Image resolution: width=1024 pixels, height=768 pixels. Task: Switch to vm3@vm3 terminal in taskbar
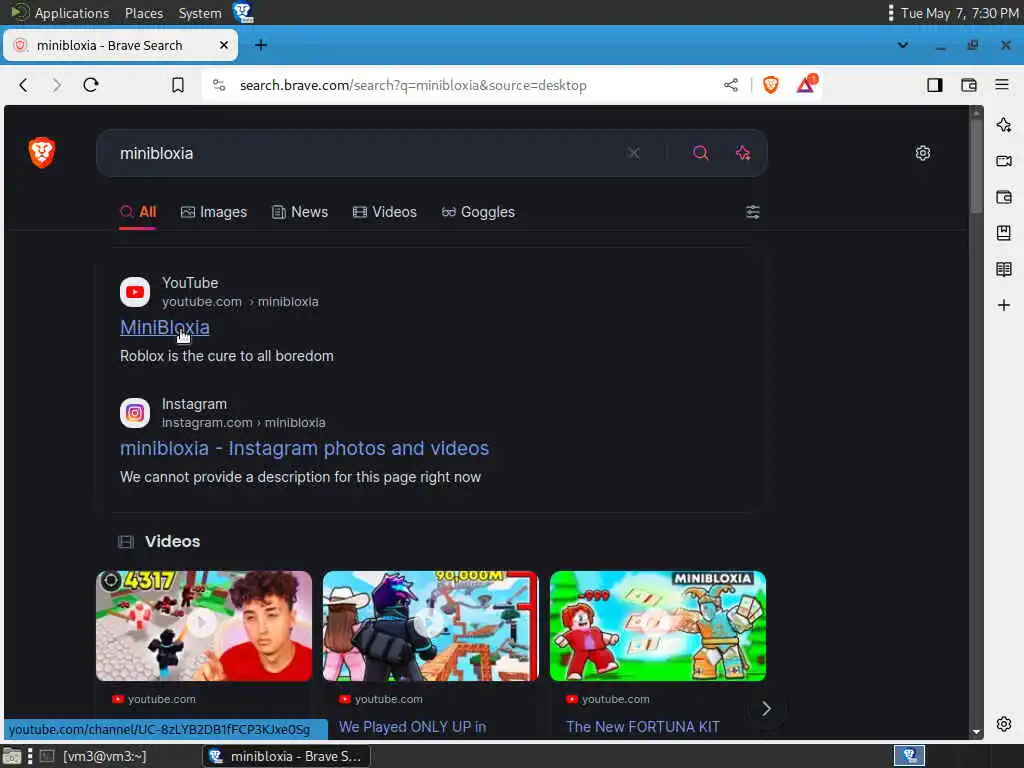(93, 756)
